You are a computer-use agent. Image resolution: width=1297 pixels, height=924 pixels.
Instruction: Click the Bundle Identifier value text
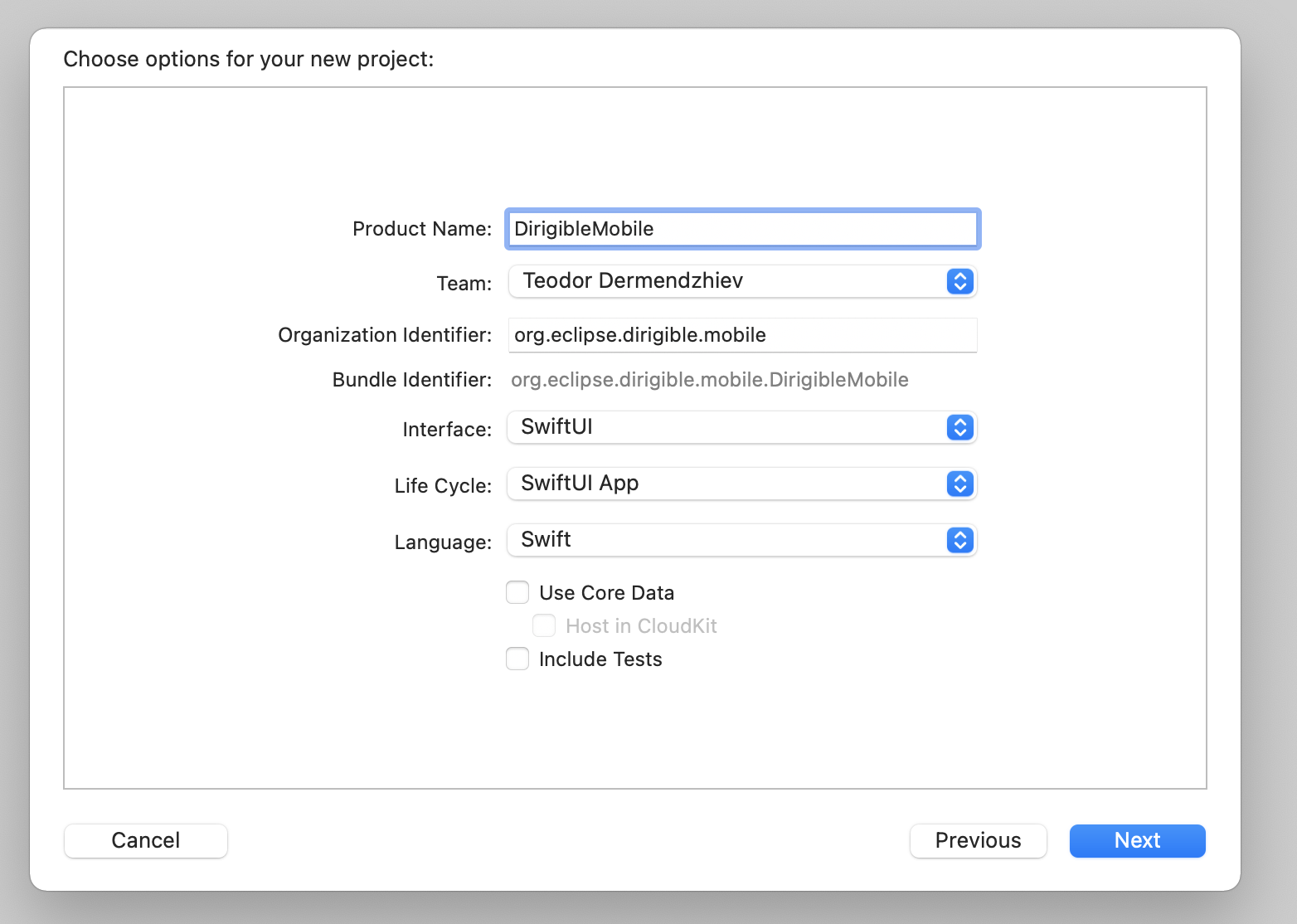click(710, 380)
